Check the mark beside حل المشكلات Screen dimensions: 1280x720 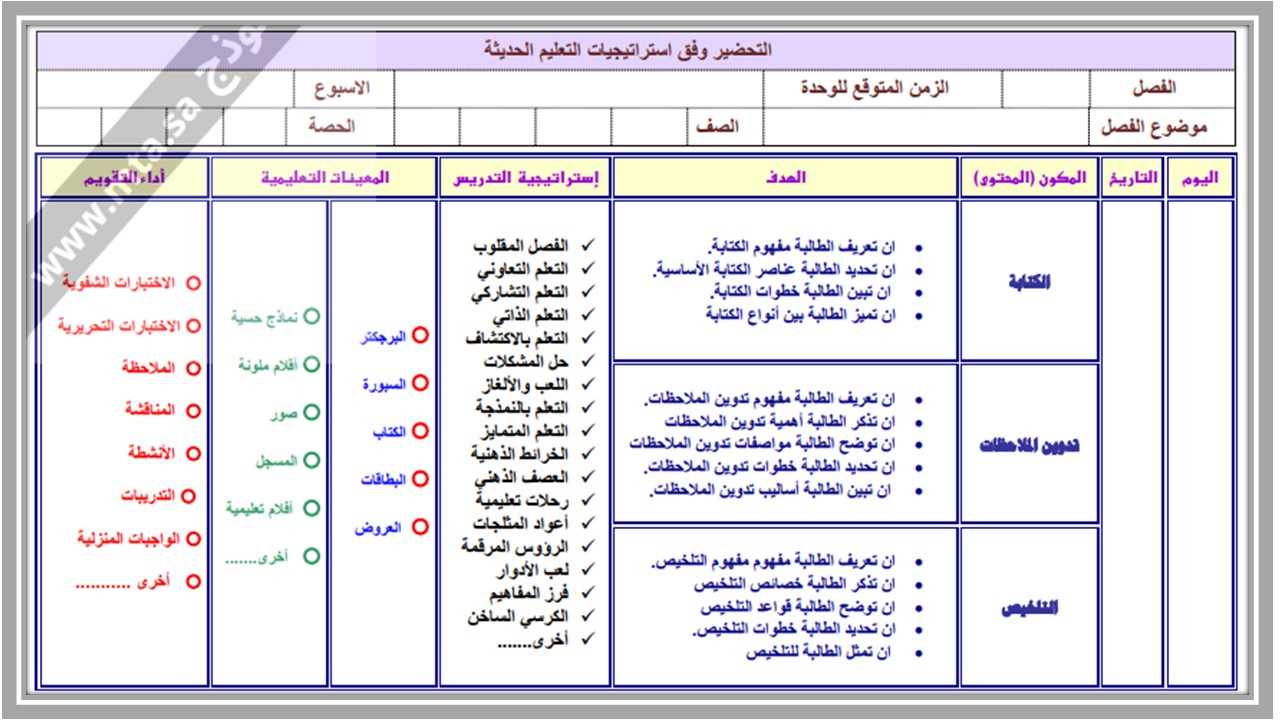pos(588,361)
